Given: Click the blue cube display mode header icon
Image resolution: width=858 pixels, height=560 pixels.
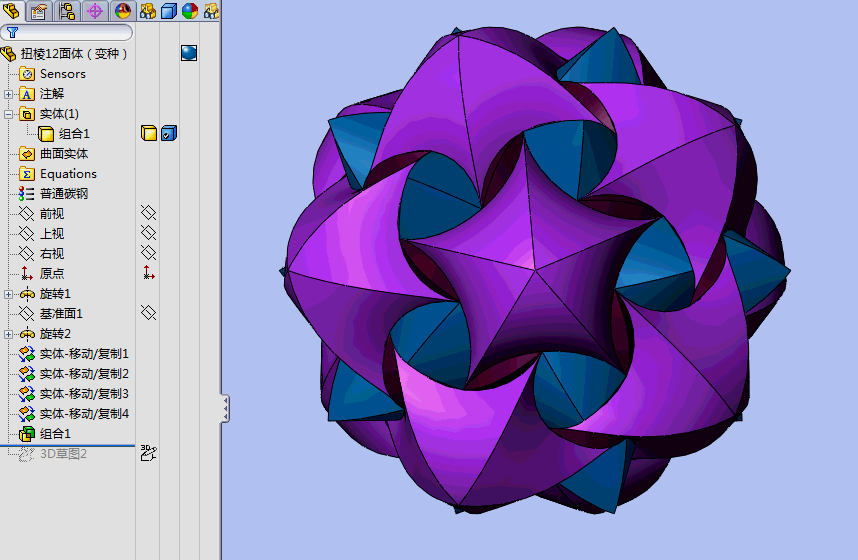Looking at the screenshot, I should [169, 11].
